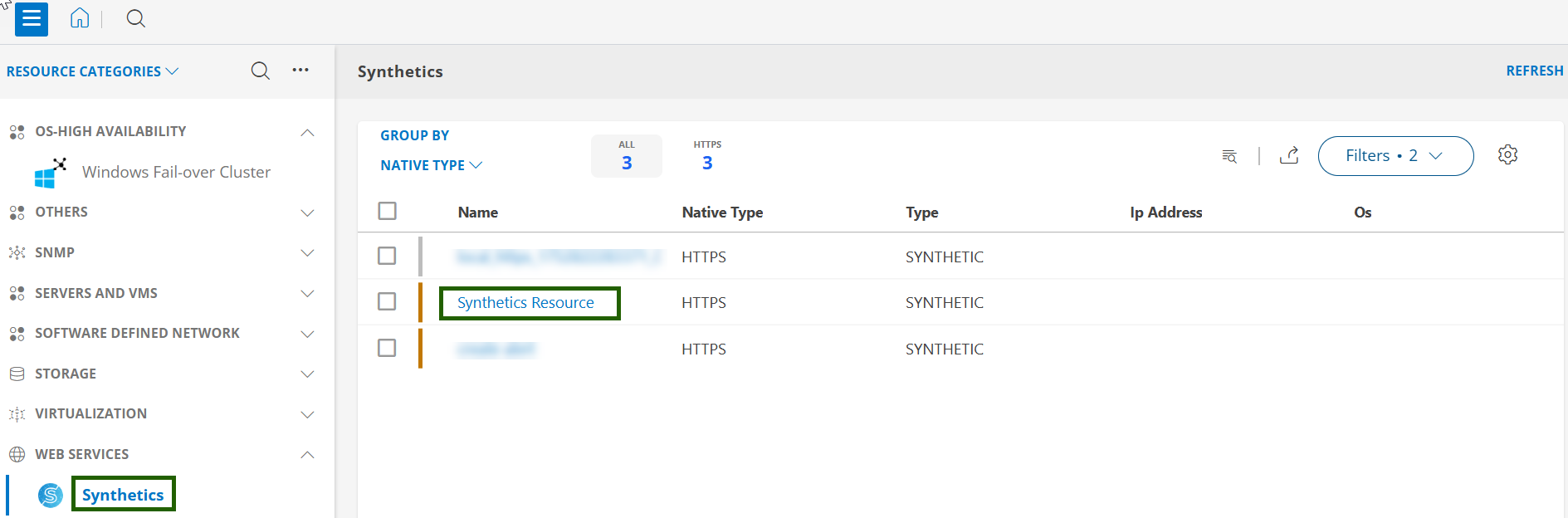Check the select-all header checkbox

point(387,211)
